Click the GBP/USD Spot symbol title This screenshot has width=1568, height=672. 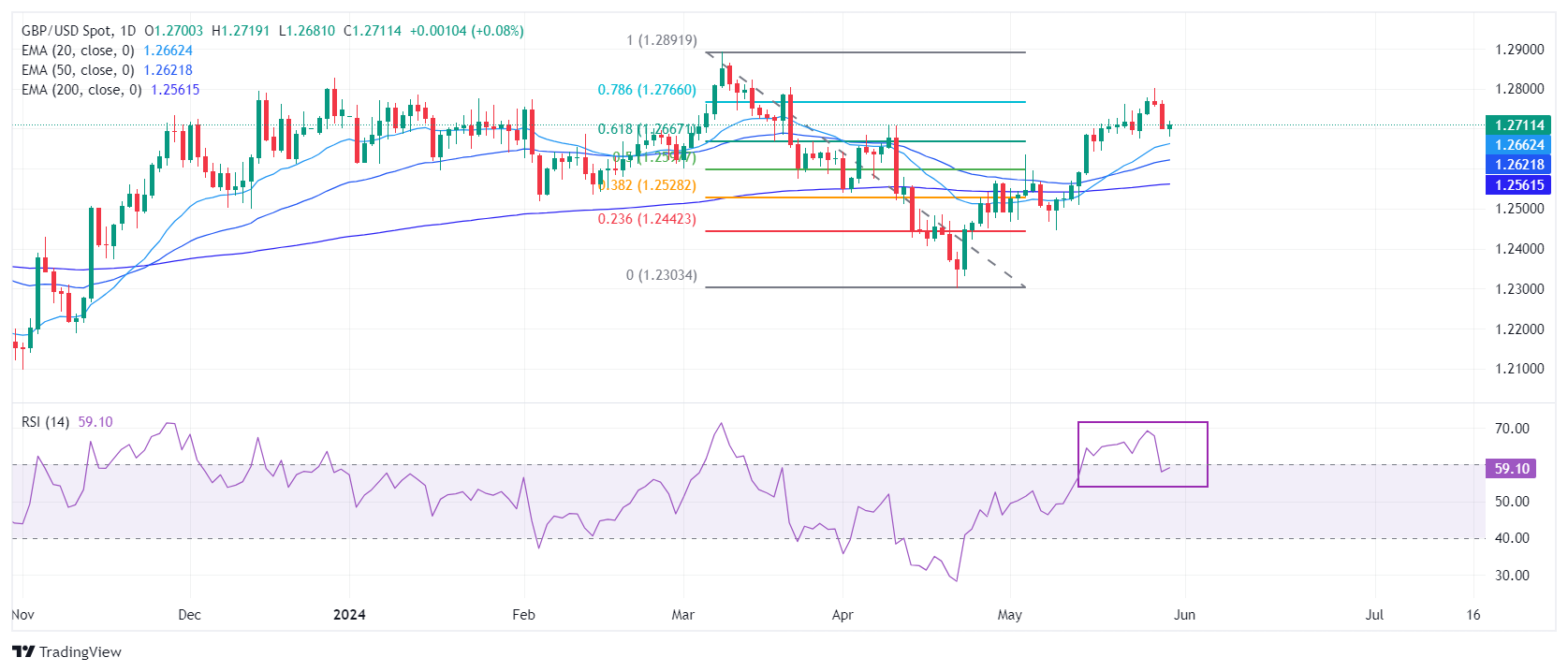pos(65,31)
